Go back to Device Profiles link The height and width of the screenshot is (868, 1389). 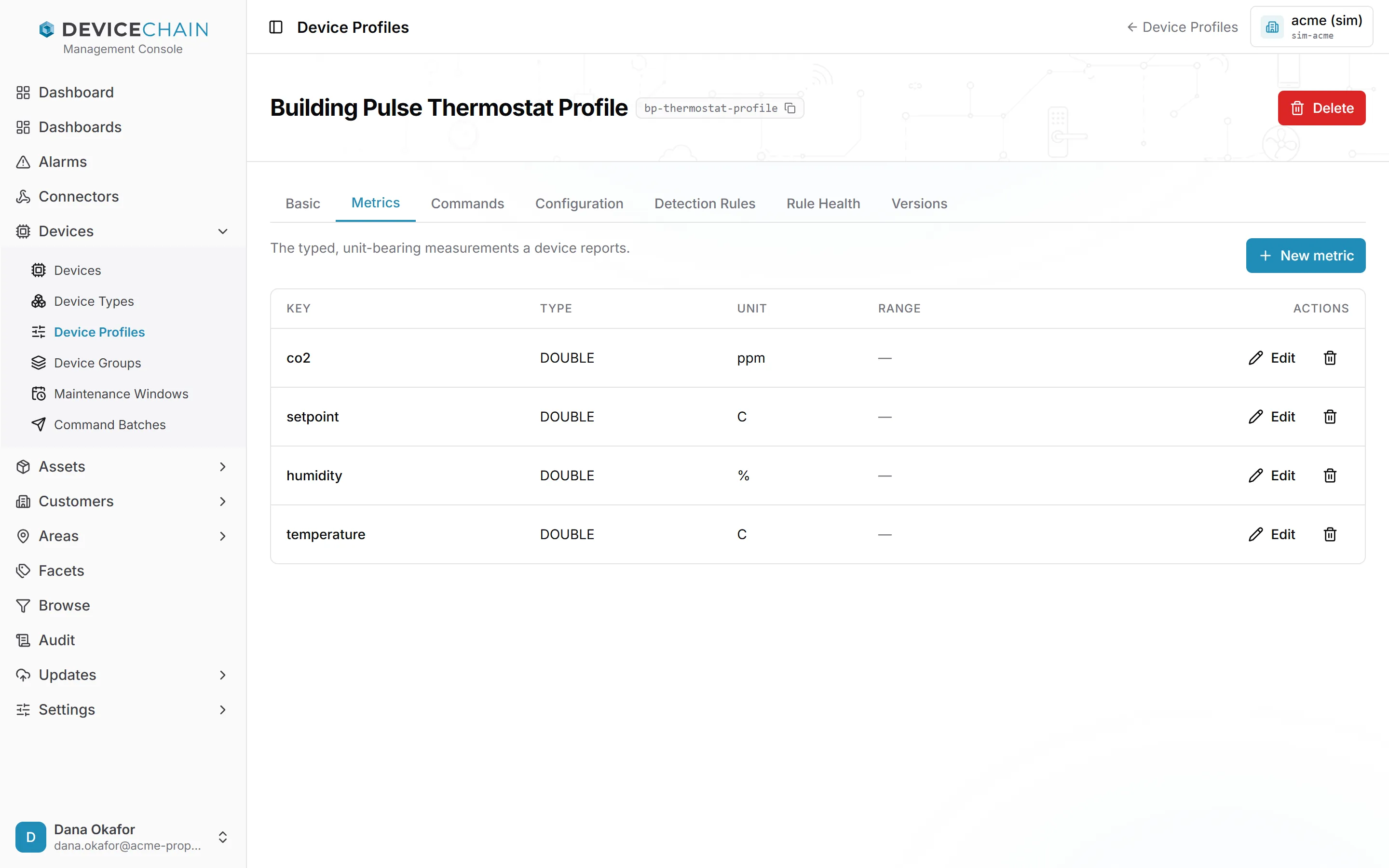click(x=1182, y=27)
